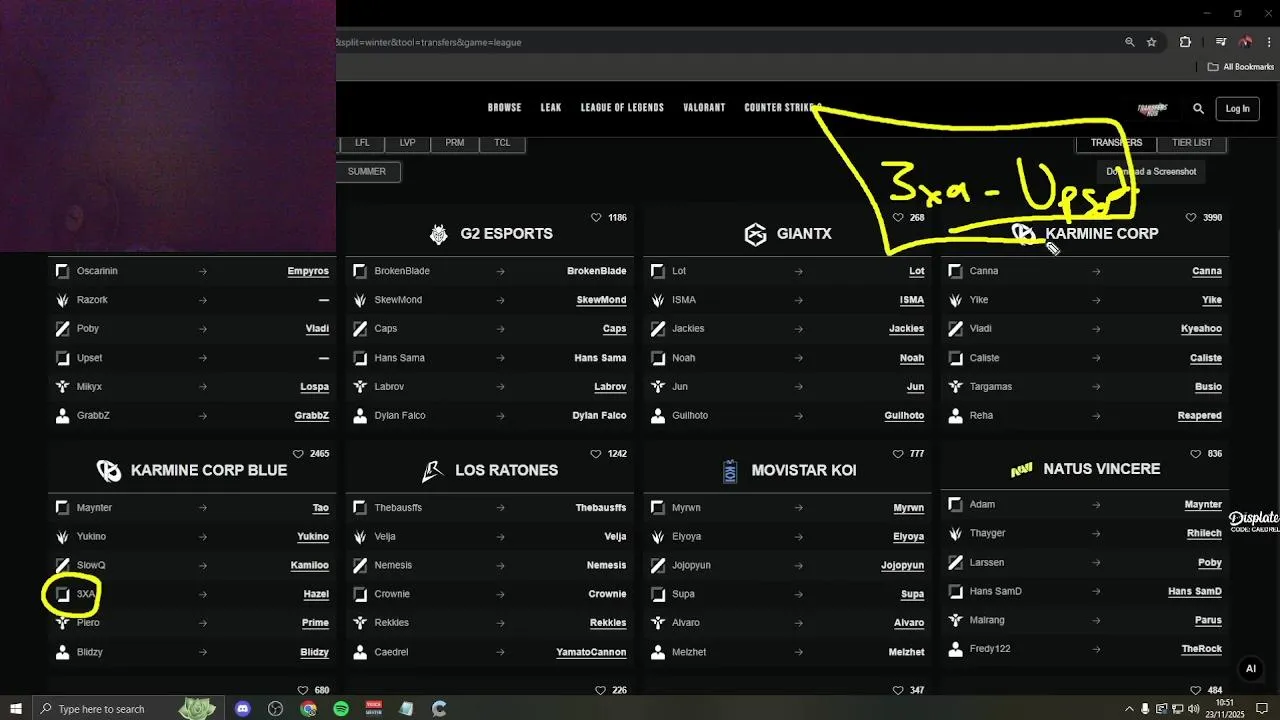
Task: Open Spotify from the taskbar
Action: (341, 709)
